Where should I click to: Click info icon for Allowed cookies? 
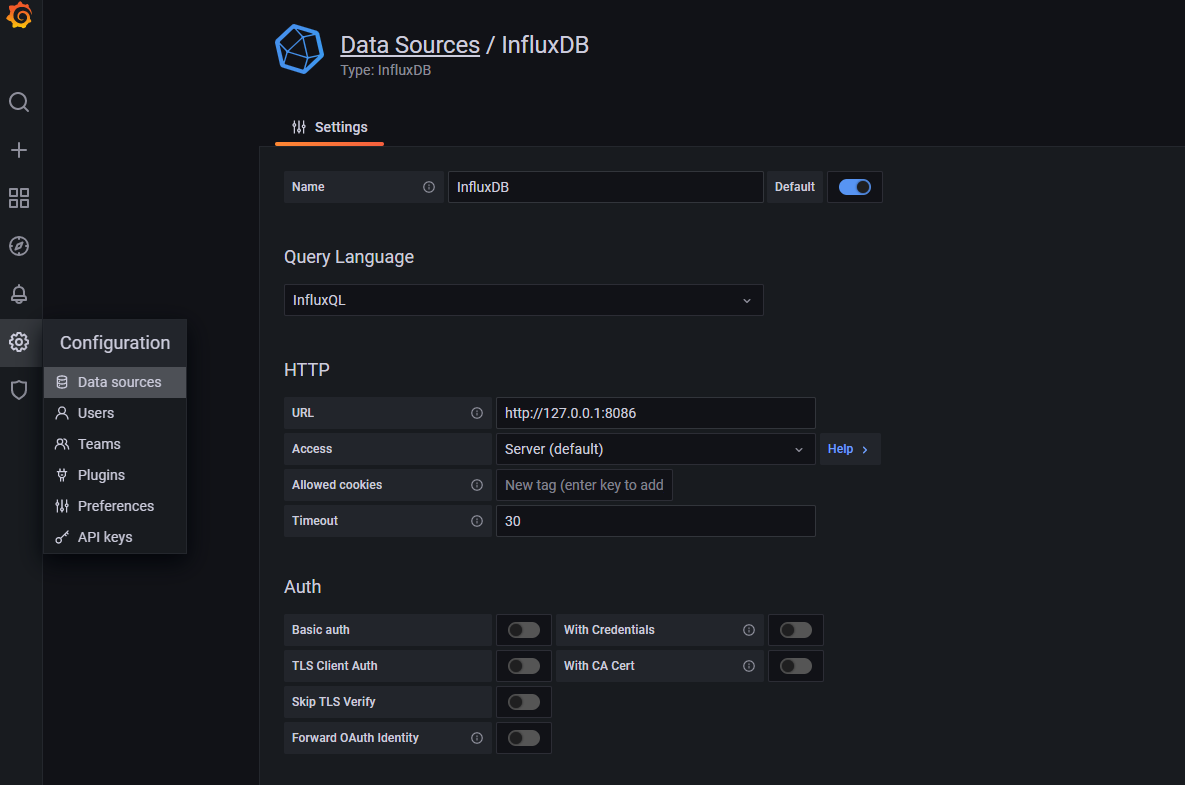[477, 485]
